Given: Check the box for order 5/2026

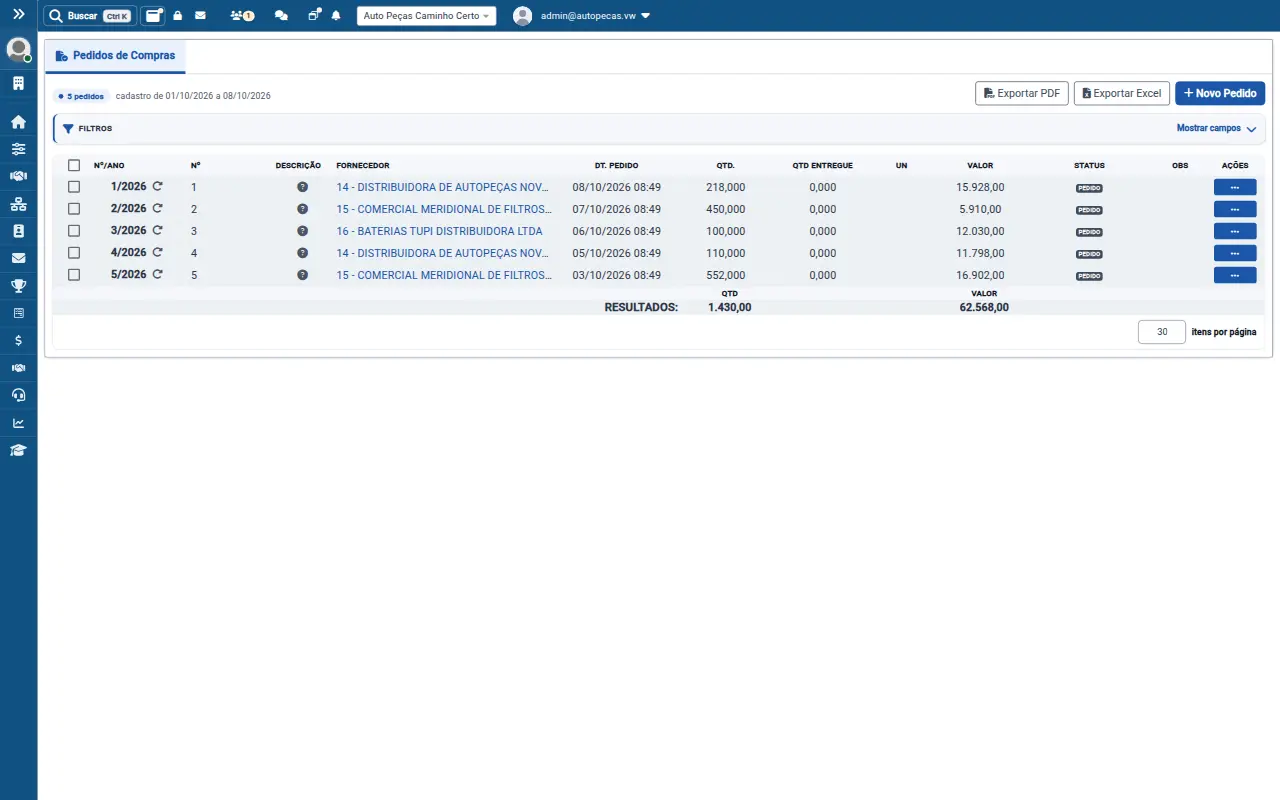Looking at the screenshot, I should [x=74, y=275].
